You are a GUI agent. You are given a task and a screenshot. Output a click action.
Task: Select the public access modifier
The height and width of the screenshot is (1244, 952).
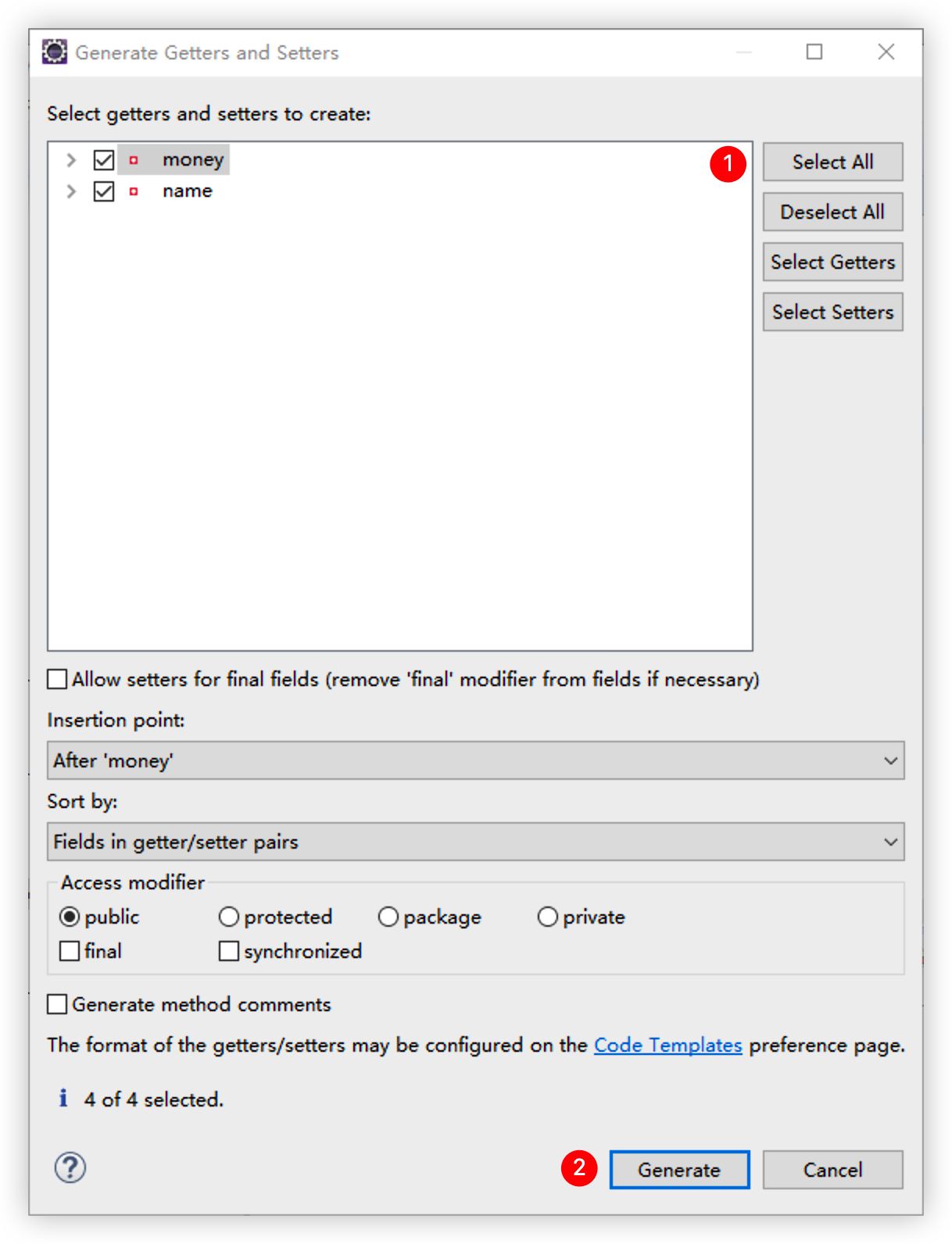[70, 917]
